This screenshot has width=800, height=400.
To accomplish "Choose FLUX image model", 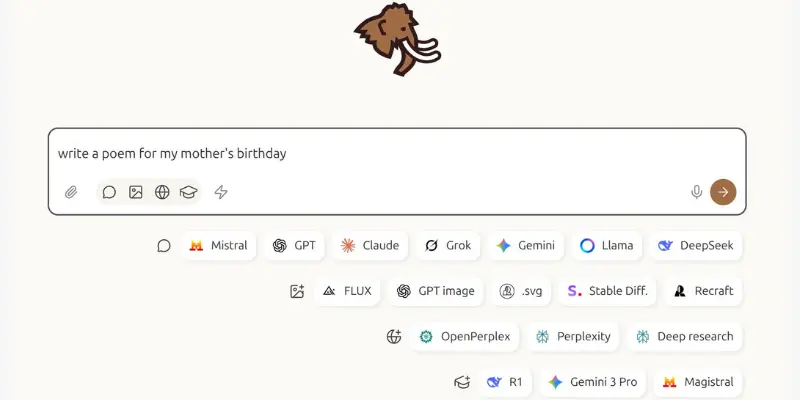I will pos(347,291).
